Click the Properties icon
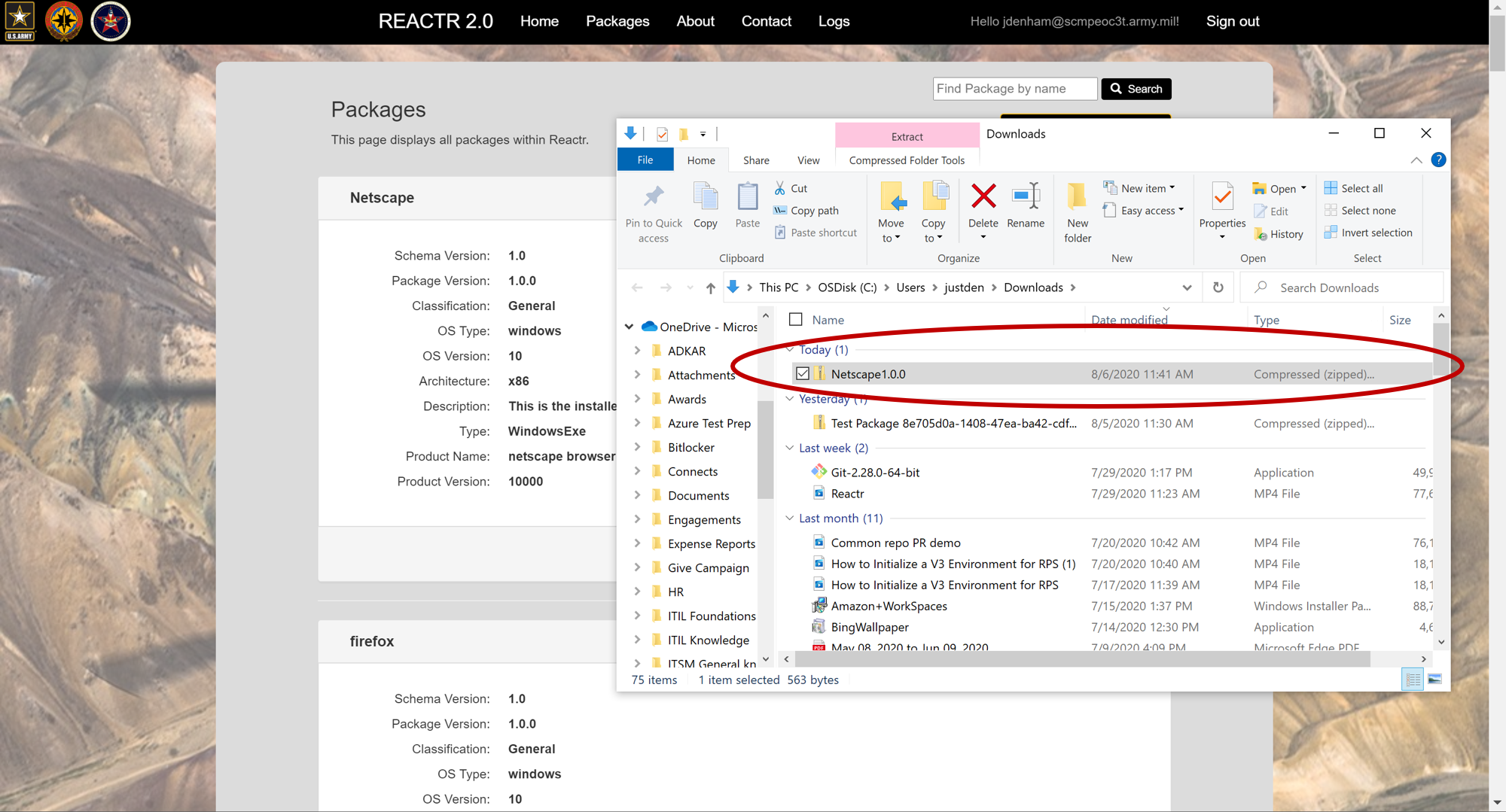This screenshot has height=812, width=1506. point(1222,197)
